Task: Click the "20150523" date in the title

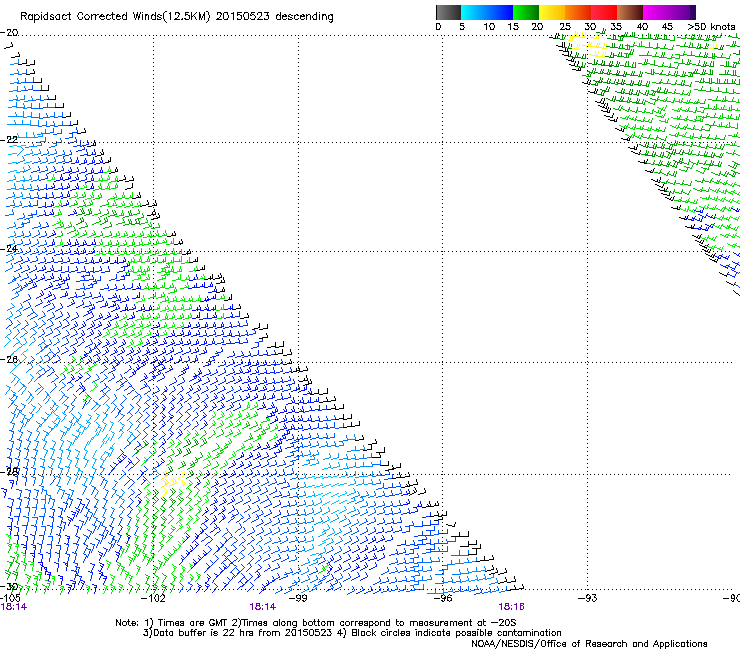Action: (243, 17)
